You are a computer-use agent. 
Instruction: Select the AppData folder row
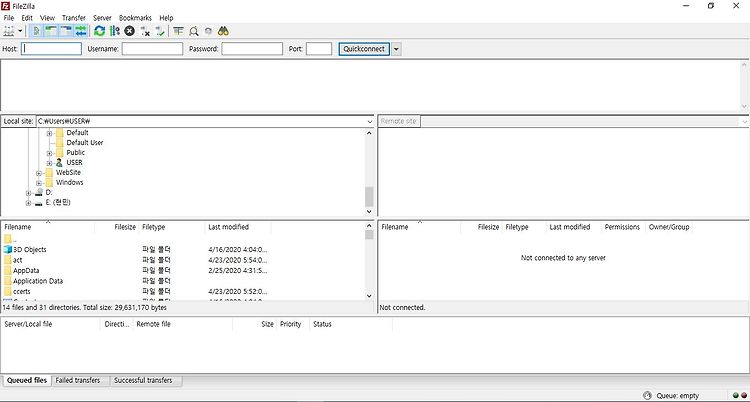[x=184, y=270]
